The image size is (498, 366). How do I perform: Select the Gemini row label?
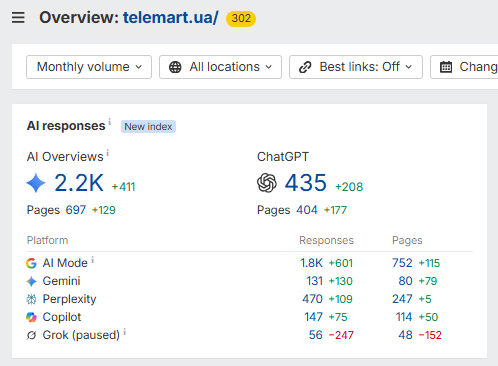[x=61, y=281]
